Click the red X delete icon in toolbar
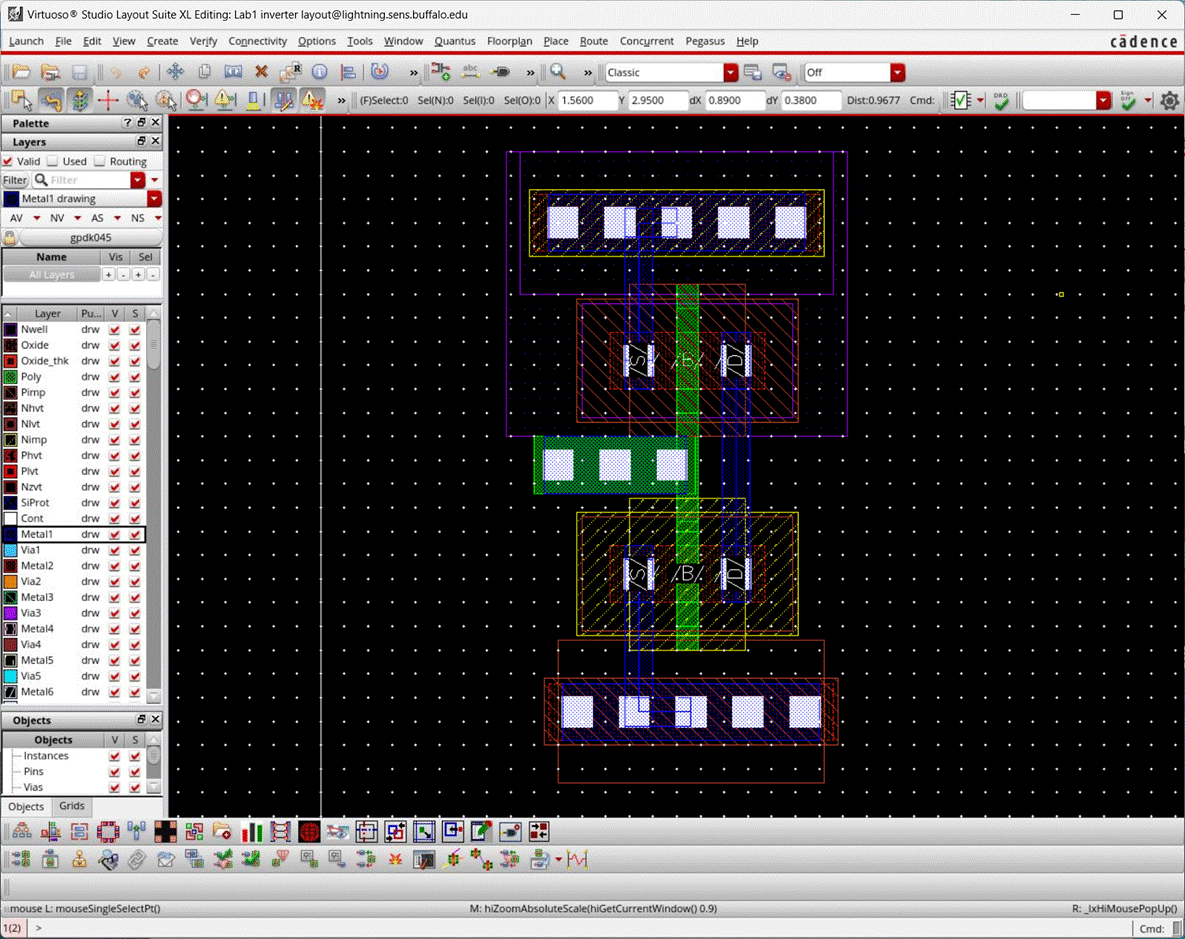 click(x=259, y=71)
